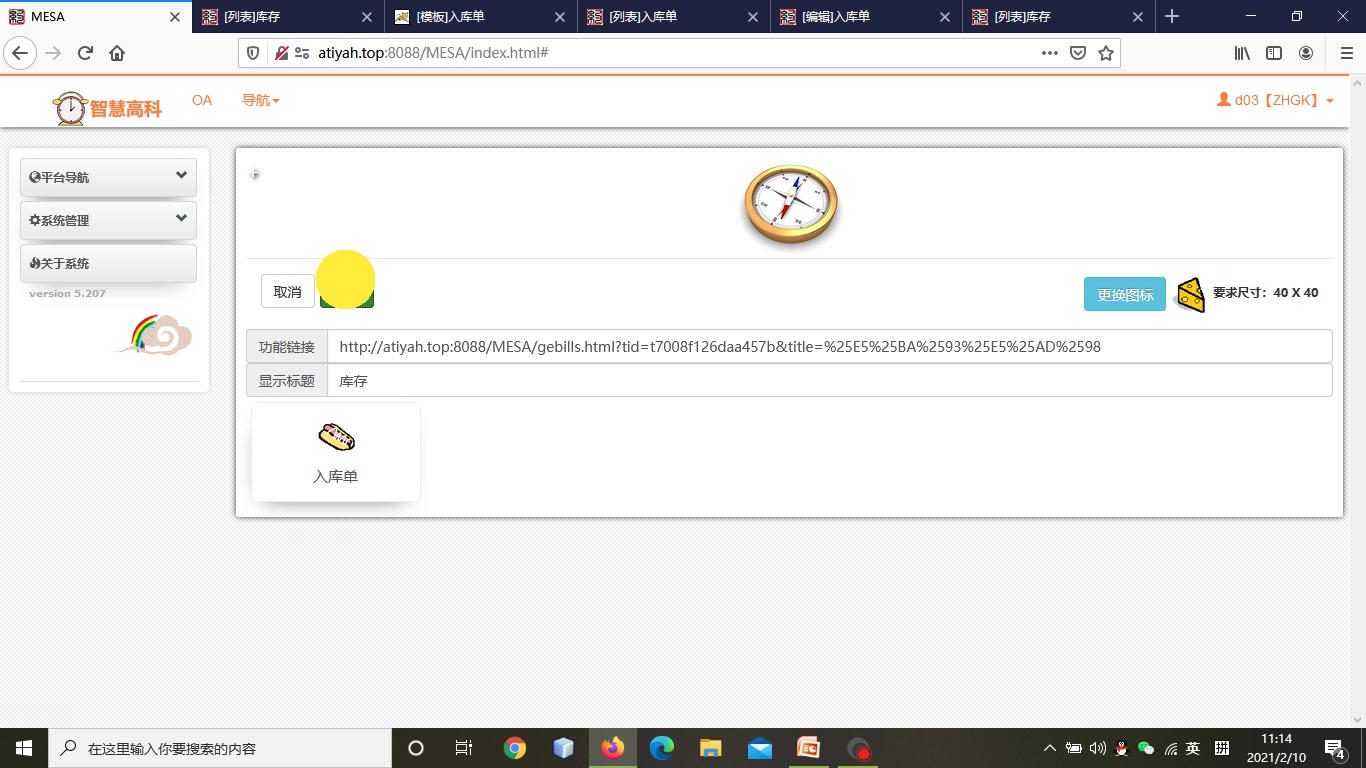Open tracking protection shield icon
This screenshot has height=768, width=1366.
(253, 53)
